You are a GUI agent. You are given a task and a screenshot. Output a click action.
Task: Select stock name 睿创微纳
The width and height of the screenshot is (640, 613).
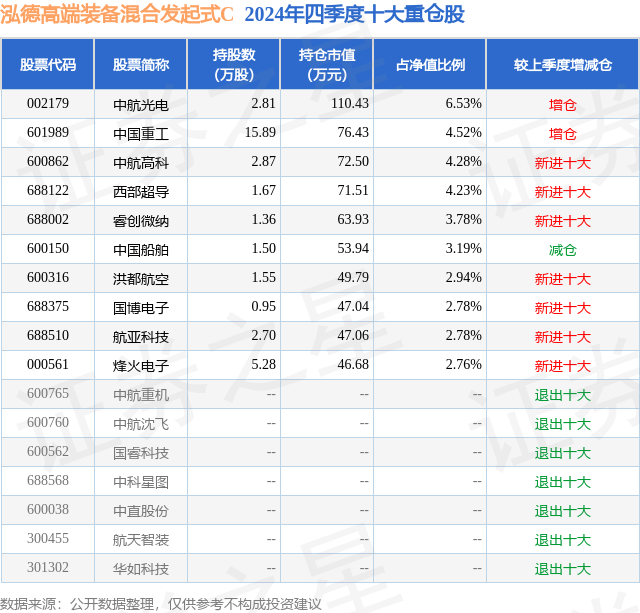[x=141, y=221]
